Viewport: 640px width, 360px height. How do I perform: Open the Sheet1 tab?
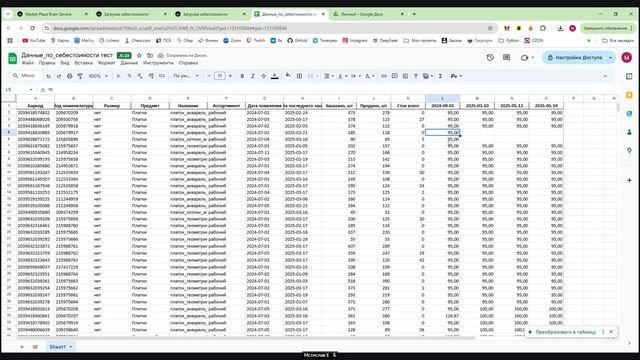(60, 347)
